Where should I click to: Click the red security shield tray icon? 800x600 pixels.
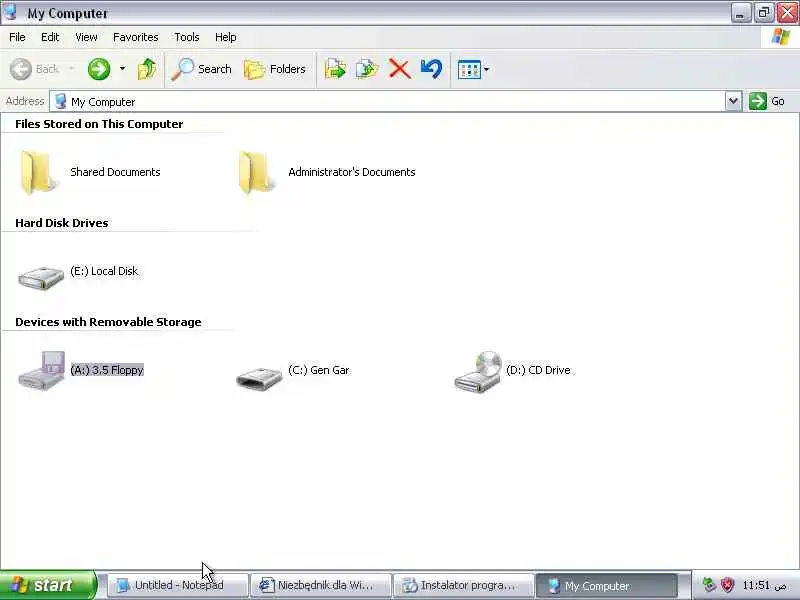coord(727,584)
